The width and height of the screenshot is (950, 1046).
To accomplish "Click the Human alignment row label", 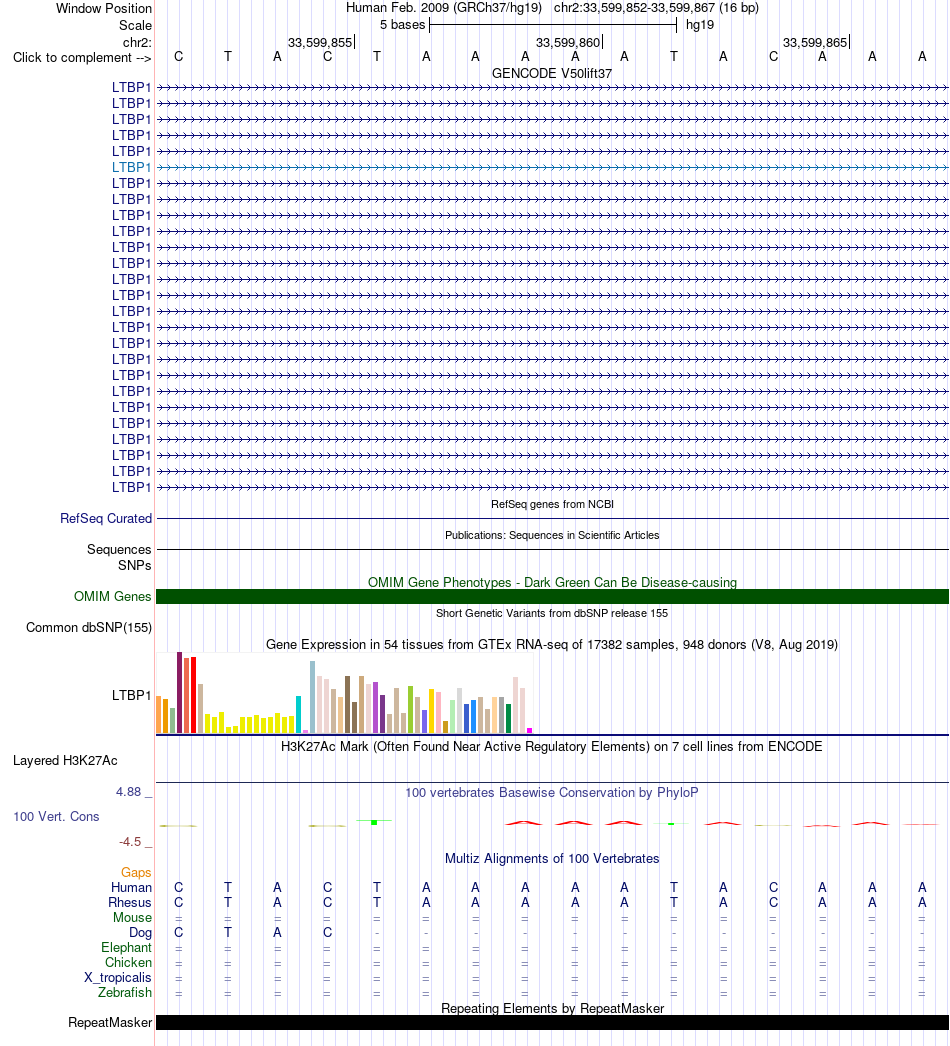I will click(x=131, y=887).
